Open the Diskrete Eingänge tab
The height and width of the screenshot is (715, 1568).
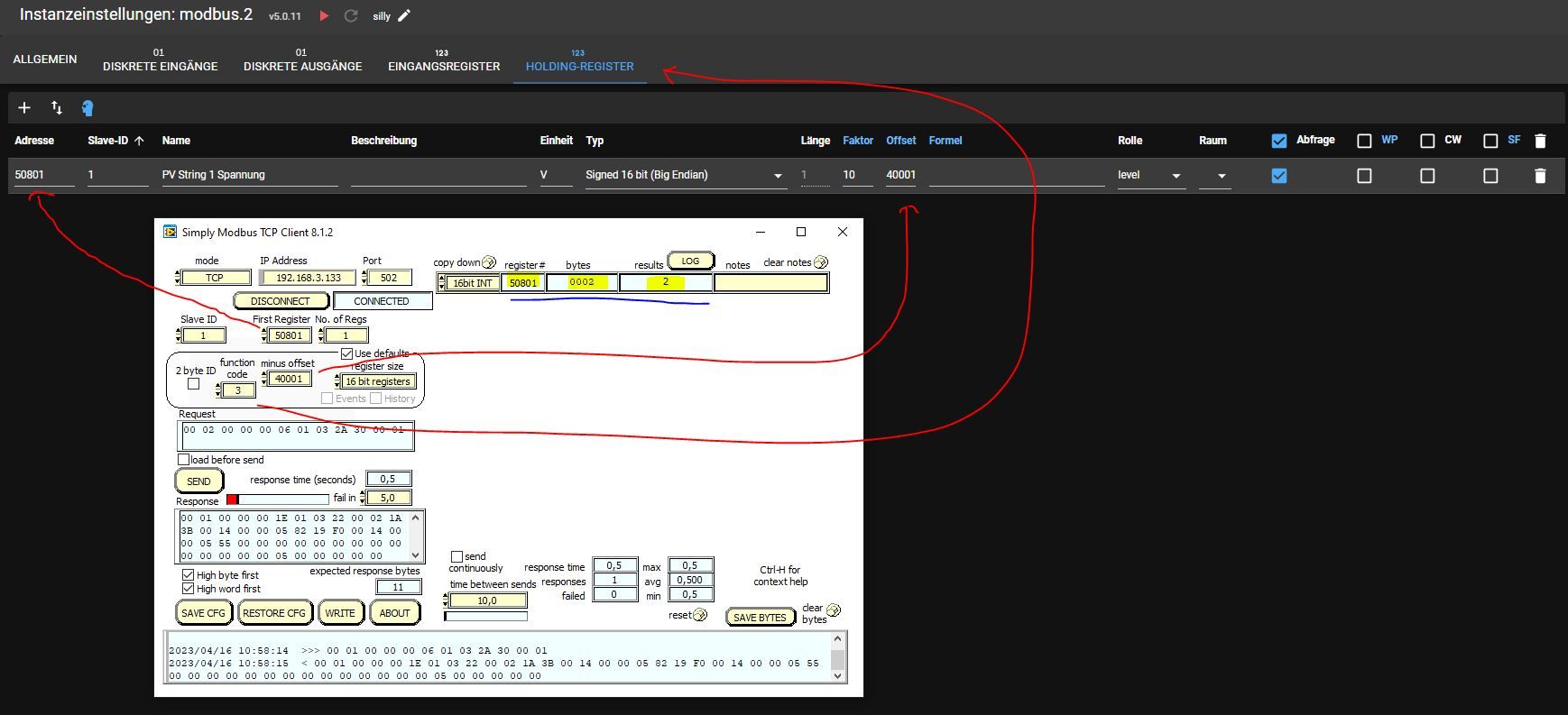[x=161, y=60]
